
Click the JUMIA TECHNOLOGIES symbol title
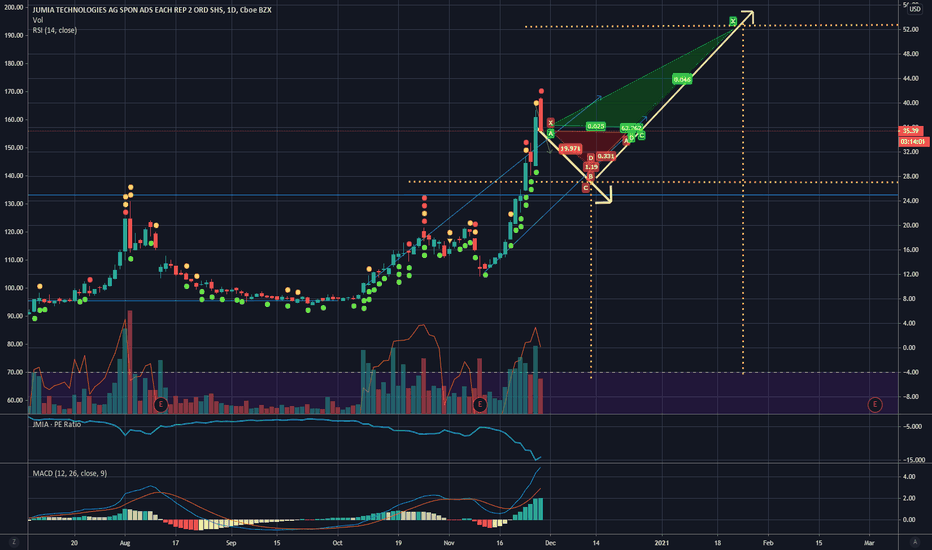coord(152,10)
